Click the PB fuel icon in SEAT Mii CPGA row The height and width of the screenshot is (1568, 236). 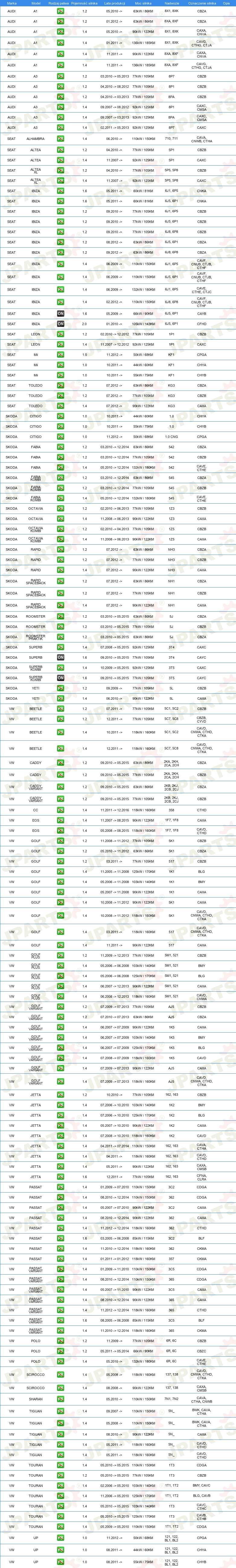(x=60, y=354)
